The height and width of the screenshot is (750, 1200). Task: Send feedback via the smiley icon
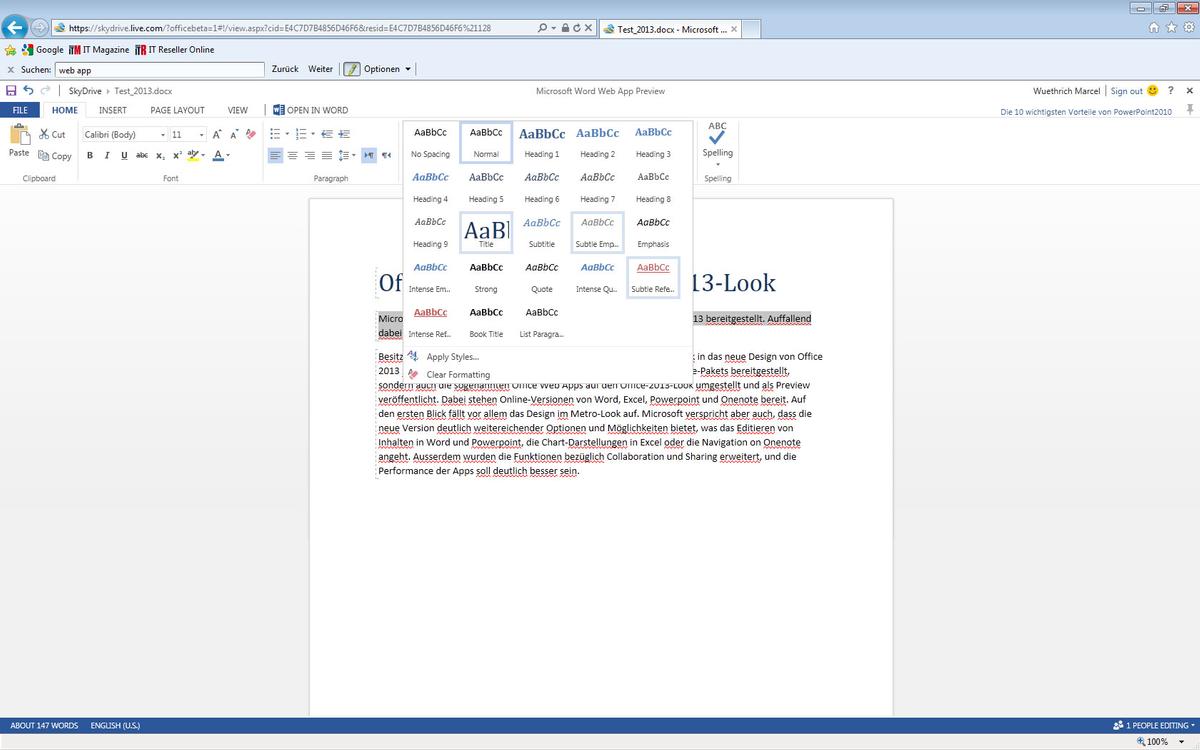[1152, 91]
